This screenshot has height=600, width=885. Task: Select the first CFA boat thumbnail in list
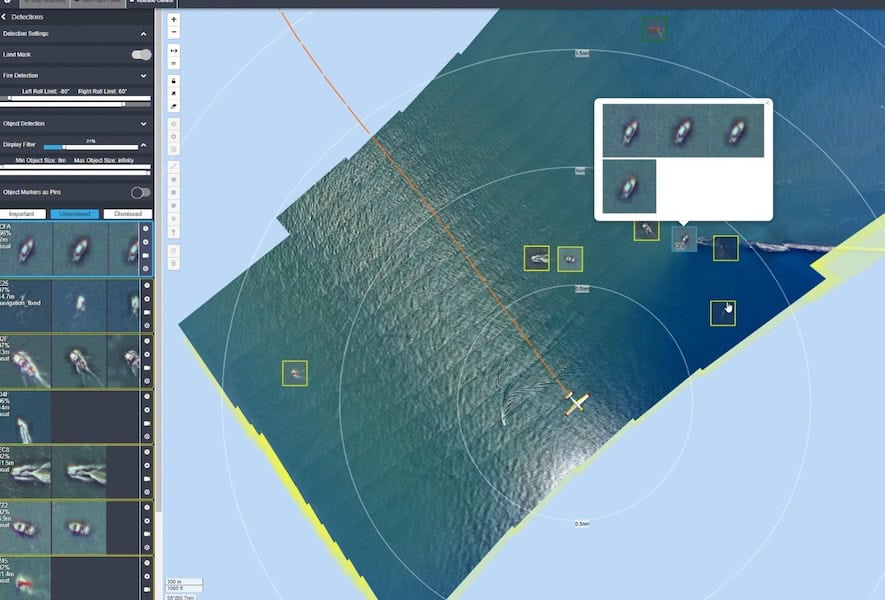[x=25, y=249]
